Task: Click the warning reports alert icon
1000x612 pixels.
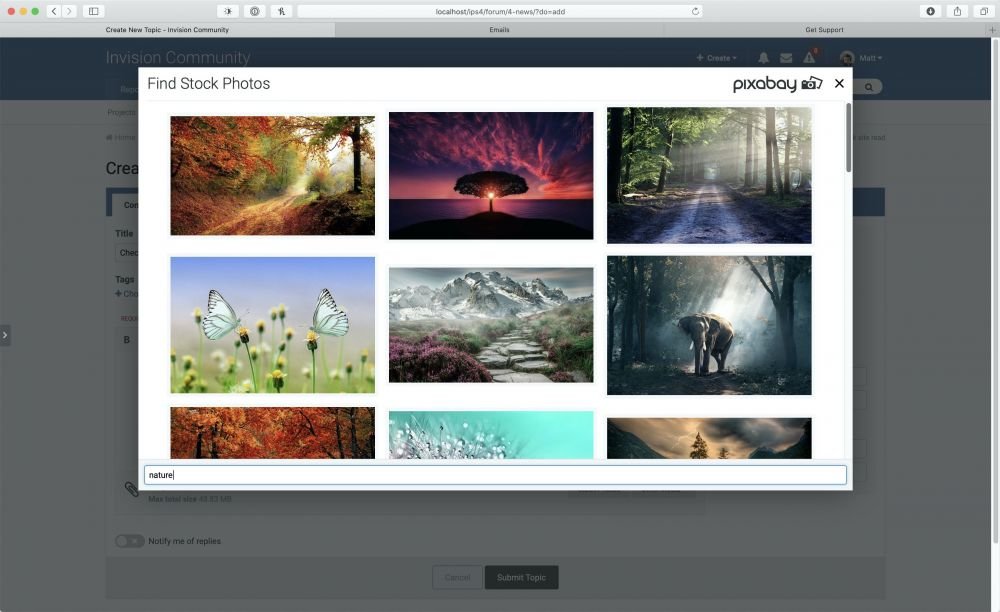Action: pyautogui.click(x=809, y=59)
